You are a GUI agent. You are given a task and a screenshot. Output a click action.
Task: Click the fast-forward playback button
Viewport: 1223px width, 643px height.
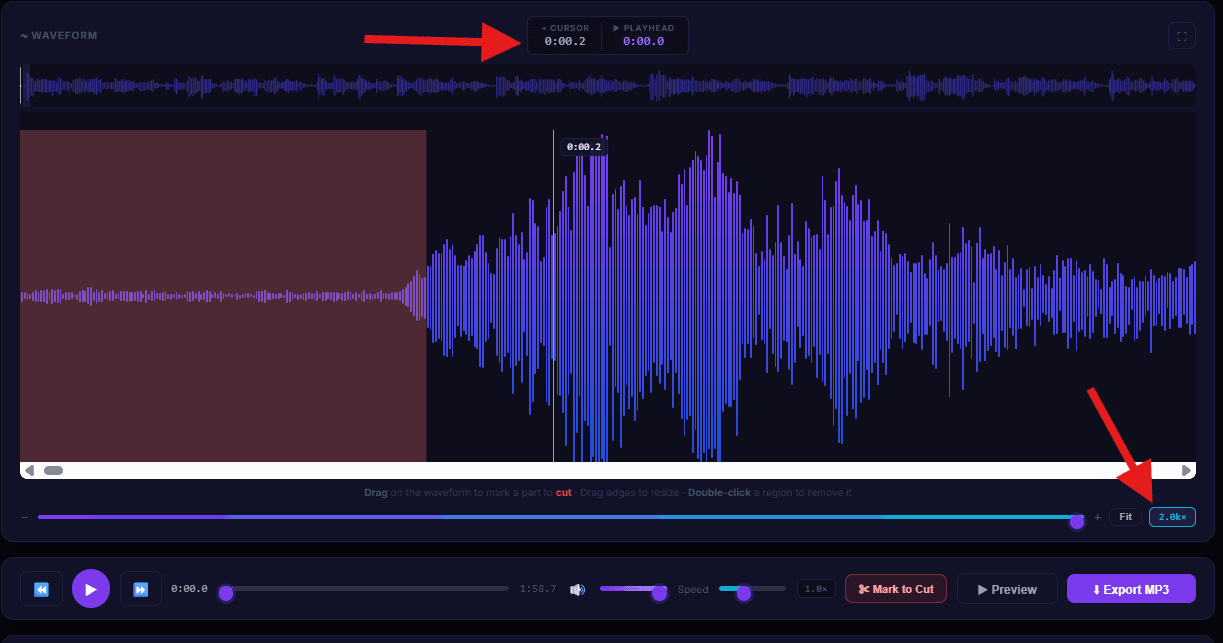[141, 589]
